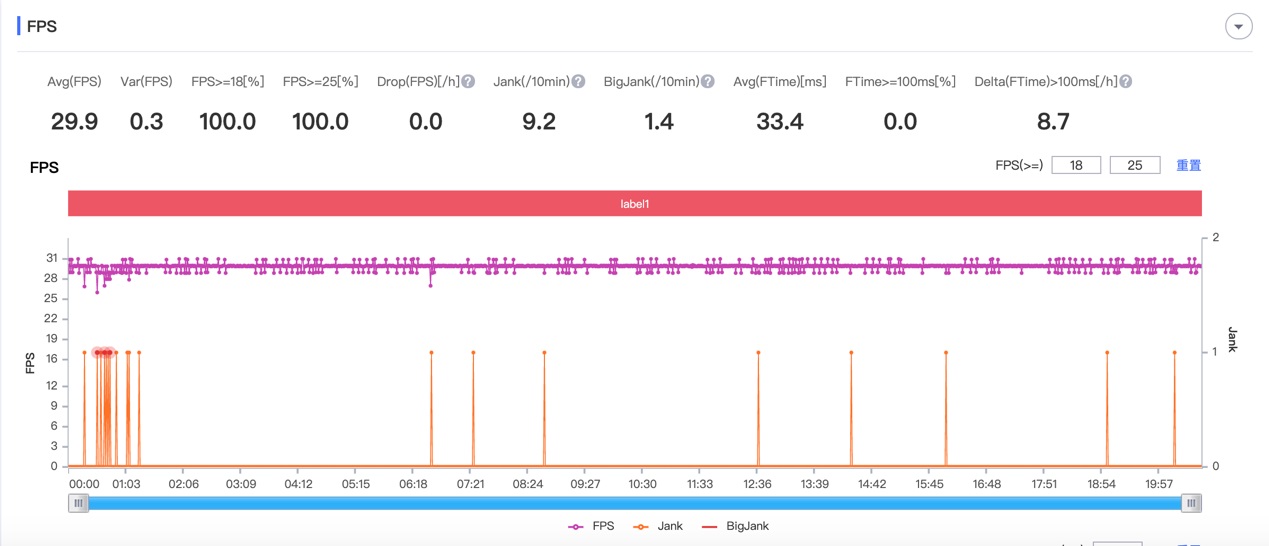Grab the left handle of the time range slider

coord(78,504)
